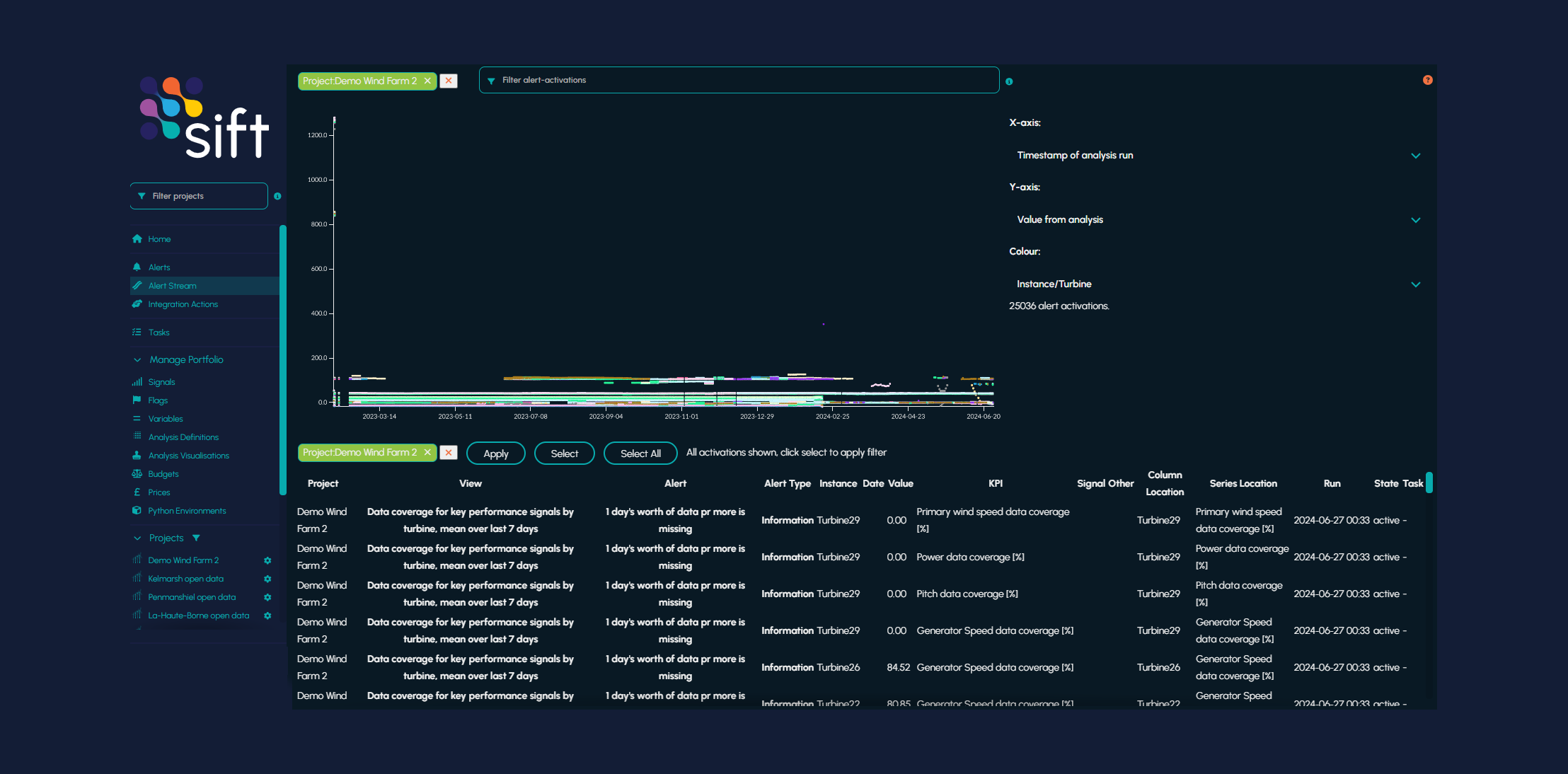Image resolution: width=1568 pixels, height=774 pixels.
Task: Click the Projects filter funnel icon
Action: pos(197,538)
